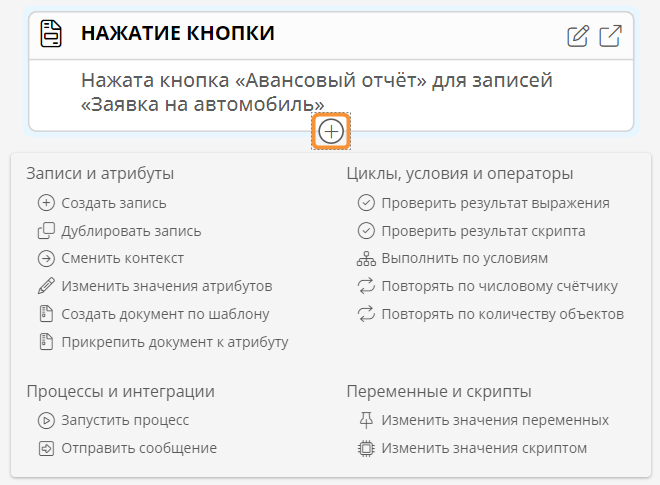This screenshot has width=660, height=485.
Task: Click the pin icon beside Изменить значения переменных
Action: coord(366,420)
